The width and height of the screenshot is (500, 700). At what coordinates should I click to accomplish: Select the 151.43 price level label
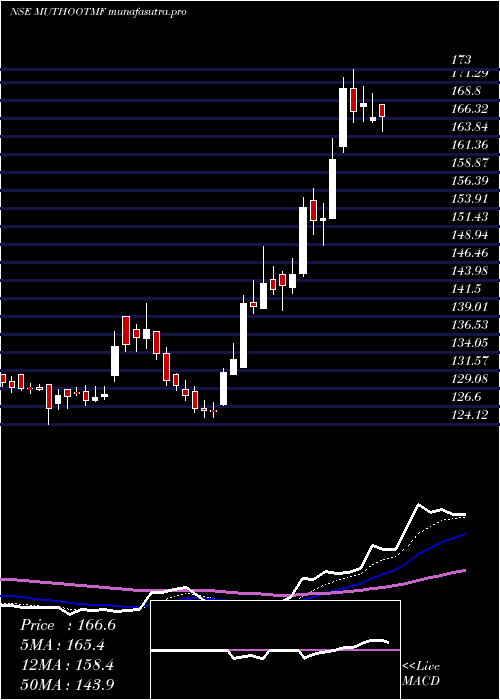469,217
